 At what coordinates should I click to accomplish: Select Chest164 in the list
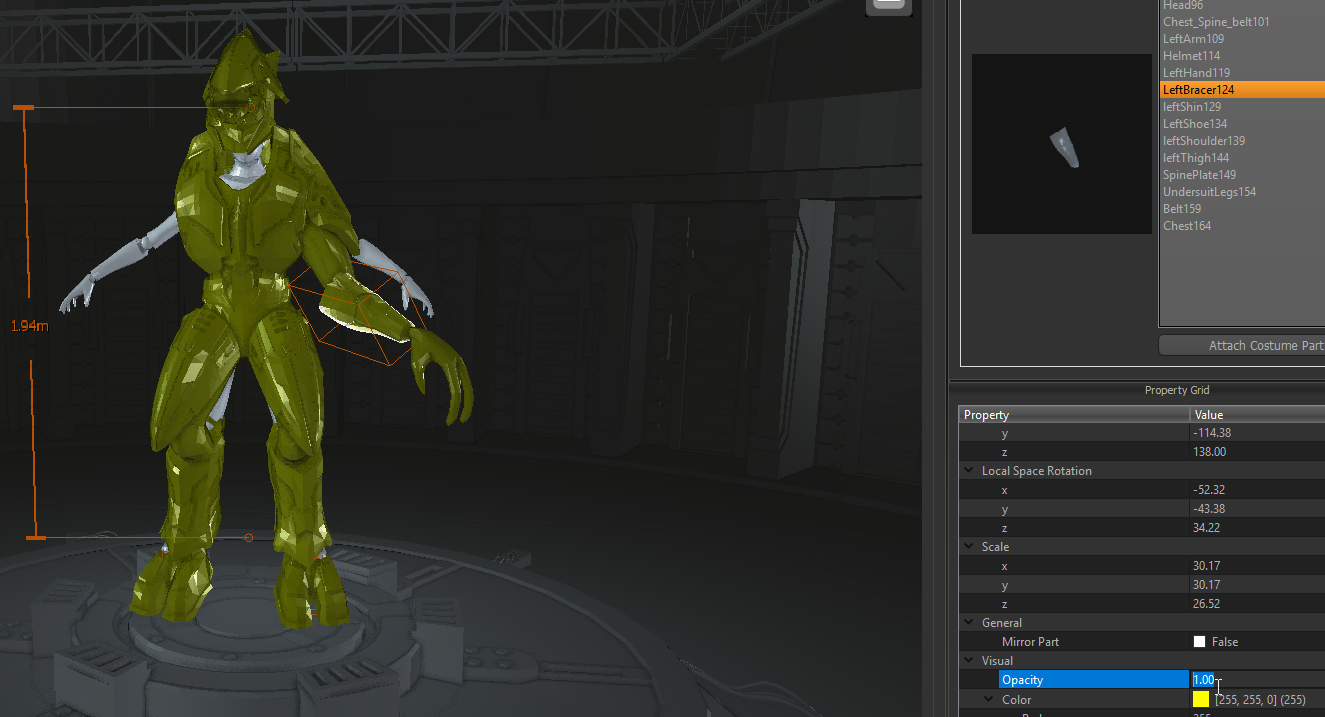[x=1187, y=226]
